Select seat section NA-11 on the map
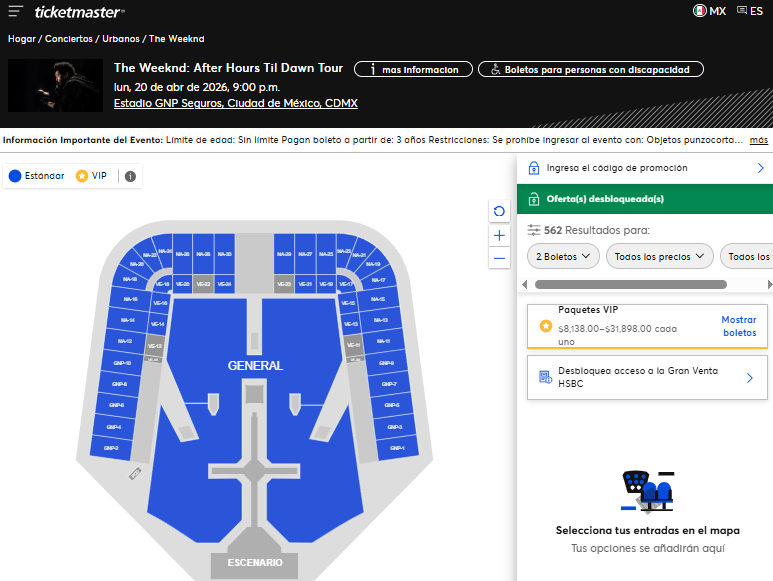This screenshot has height=581, width=773. 384,341
